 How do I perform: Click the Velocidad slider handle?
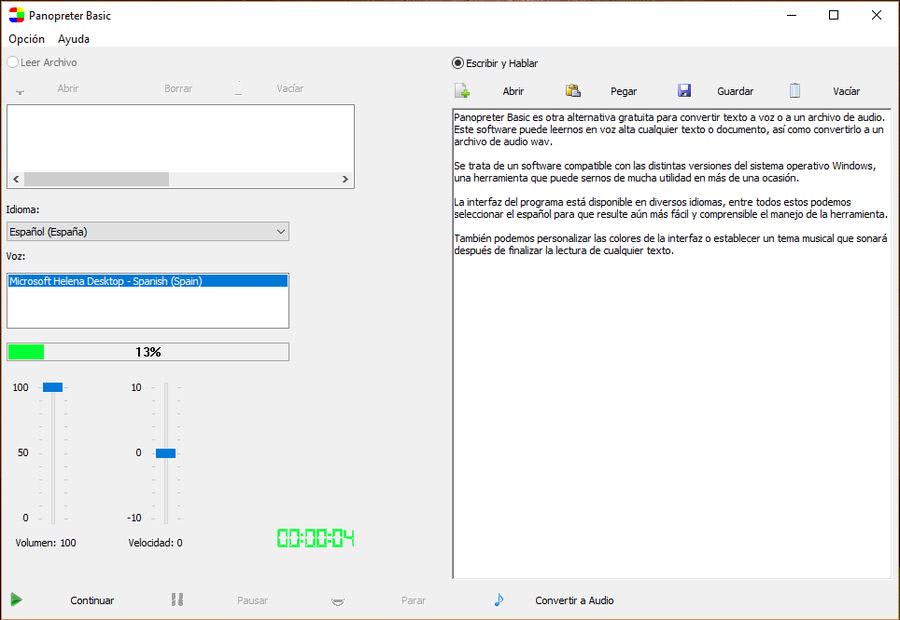click(166, 453)
